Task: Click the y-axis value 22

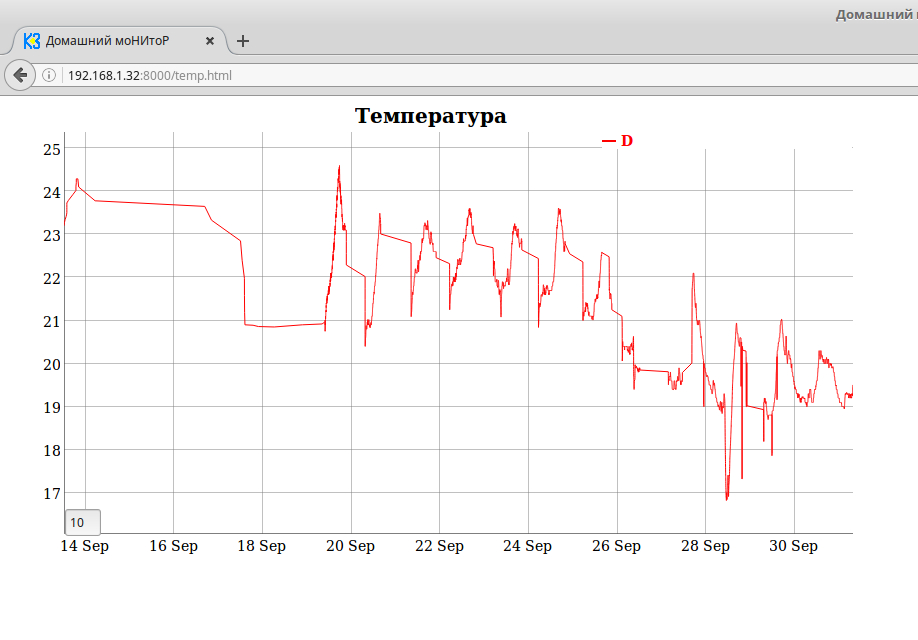Action: pyautogui.click(x=52, y=279)
